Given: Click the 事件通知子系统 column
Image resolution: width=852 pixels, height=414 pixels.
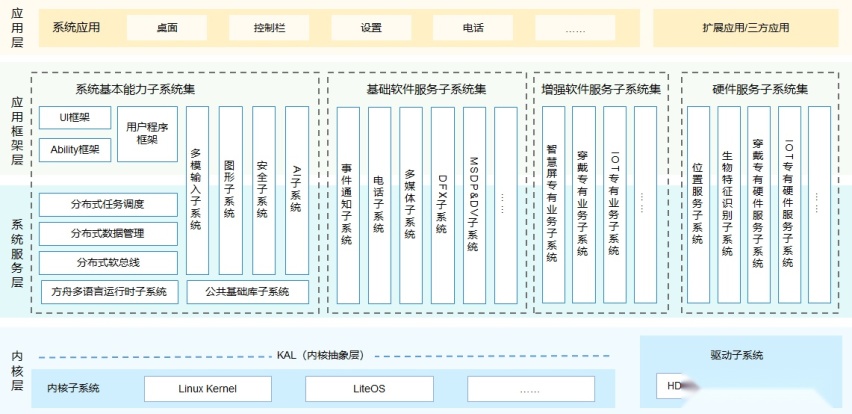Looking at the screenshot, I should pyautogui.click(x=348, y=205).
